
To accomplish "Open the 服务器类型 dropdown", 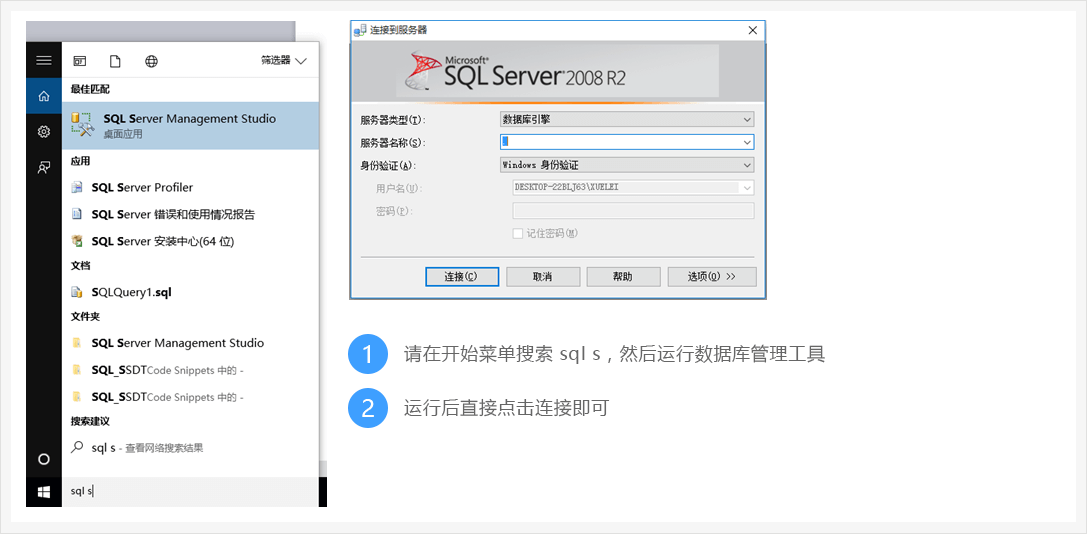I will click(x=627, y=119).
